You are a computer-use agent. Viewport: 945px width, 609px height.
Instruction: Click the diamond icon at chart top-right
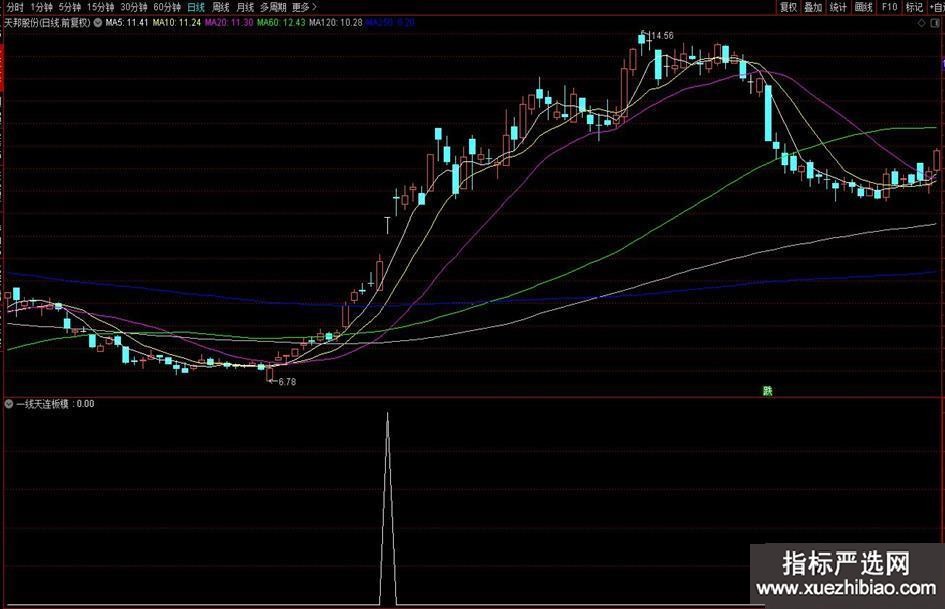pyautogui.click(x=921, y=23)
